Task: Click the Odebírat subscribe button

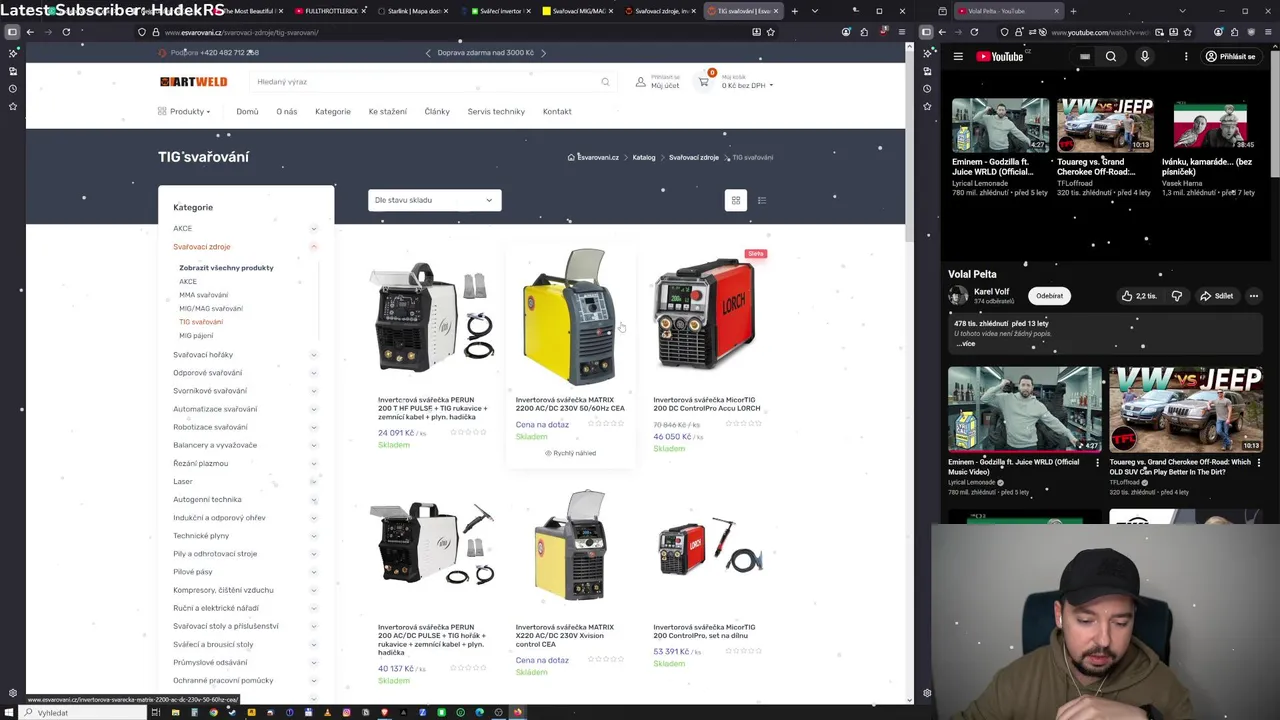Action: [1049, 296]
